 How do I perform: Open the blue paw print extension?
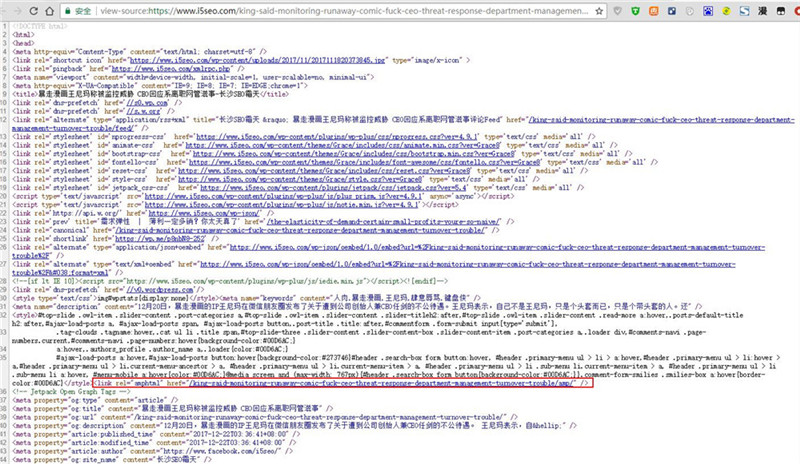(x=708, y=11)
